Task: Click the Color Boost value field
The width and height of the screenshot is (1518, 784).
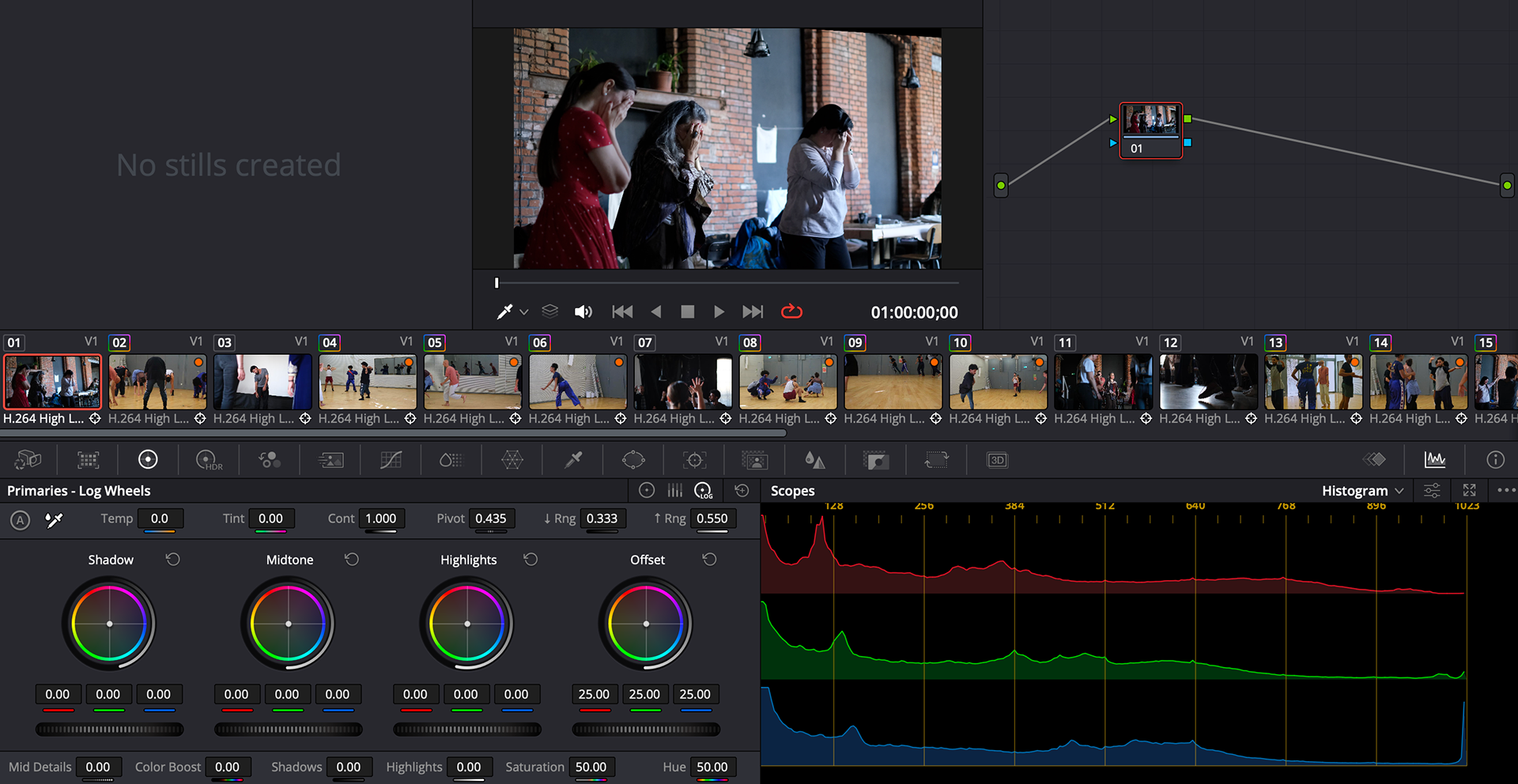Action: coord(228,767)
